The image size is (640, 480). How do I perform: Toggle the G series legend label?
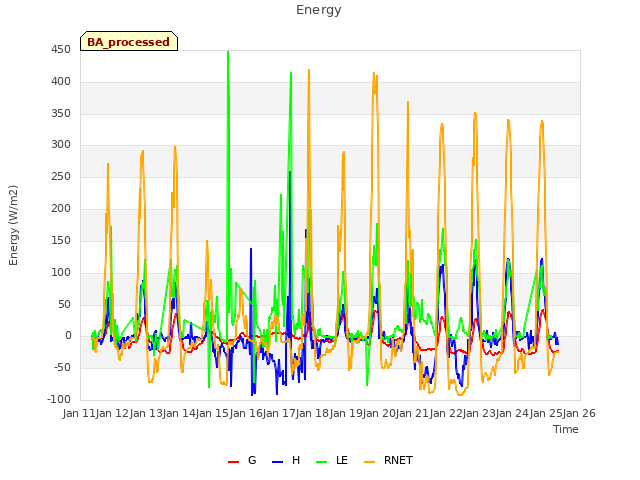(252, 460)
